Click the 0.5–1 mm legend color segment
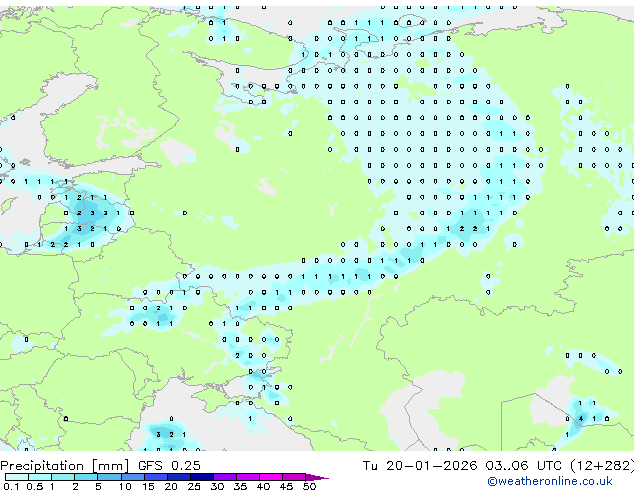The width and height of the screenshot is (634, 490). pyautogui.click(x=40, y=477)
